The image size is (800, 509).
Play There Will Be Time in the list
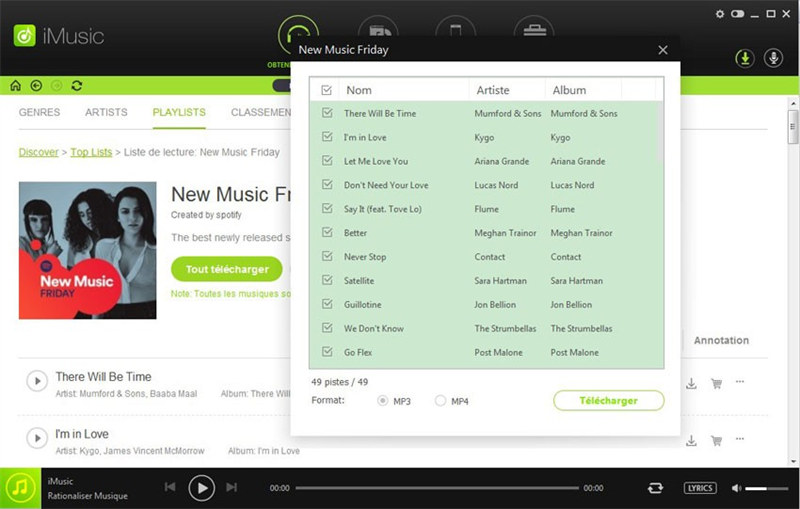[37, 381]
